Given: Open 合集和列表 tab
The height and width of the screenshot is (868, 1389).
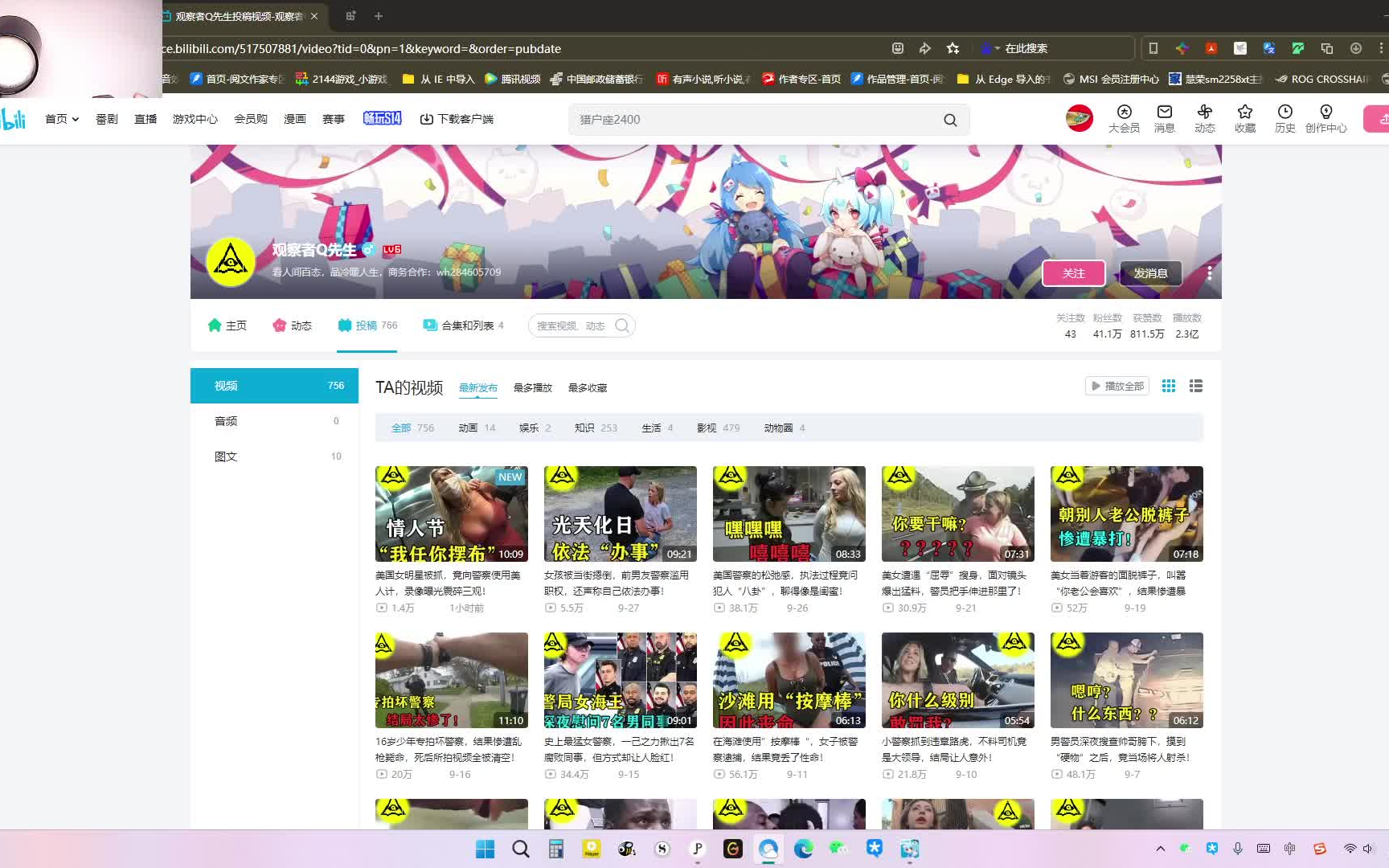Looking at the screenshot, I should coord(463,325).
